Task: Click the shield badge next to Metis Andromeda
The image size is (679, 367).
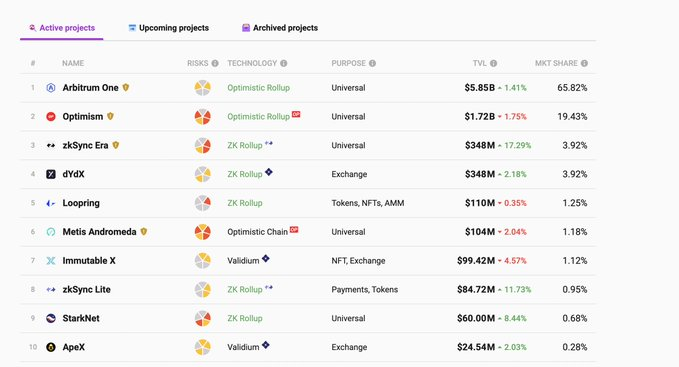Action: coord(144,232)
